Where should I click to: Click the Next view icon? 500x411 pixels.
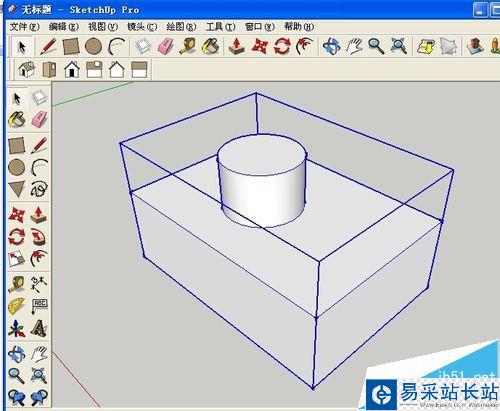tap(39, 397)
